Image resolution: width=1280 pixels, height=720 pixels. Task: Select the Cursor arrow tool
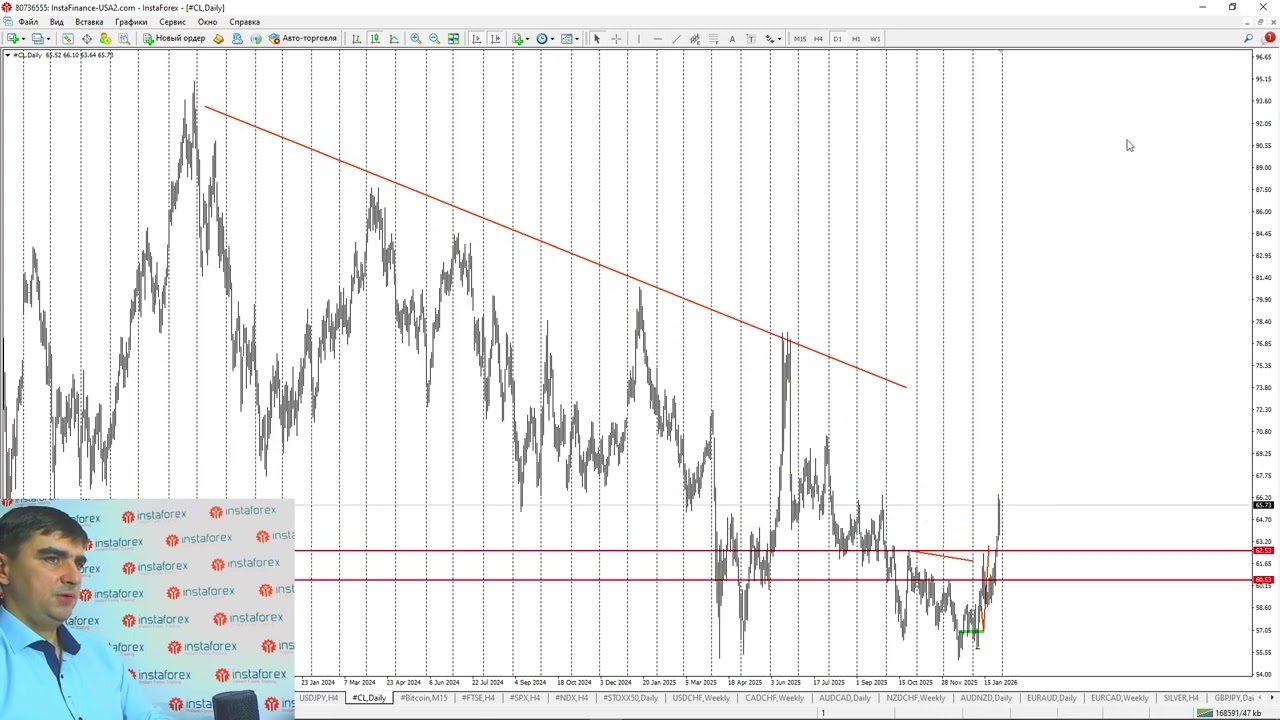[597, 39]
